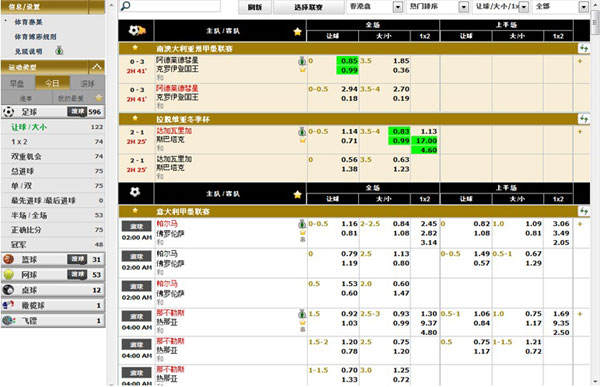Viewport: 600px width, 387px height.
Task: Click the 滚球 live badge on 篮球
Action: pos(77,259)
